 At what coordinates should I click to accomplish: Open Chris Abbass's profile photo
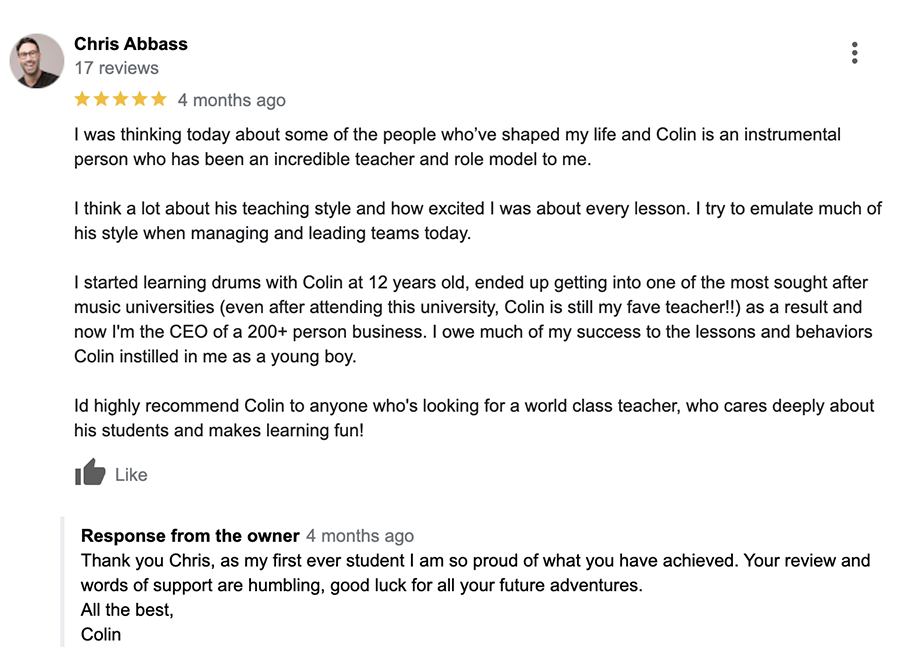[37, 61]
